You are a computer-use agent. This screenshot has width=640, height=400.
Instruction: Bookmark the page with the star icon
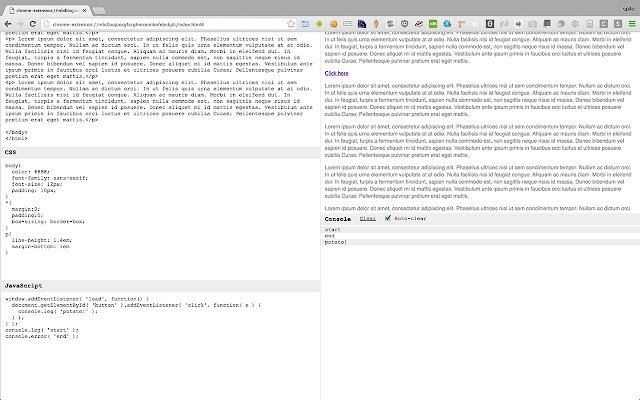pos(291,24)
